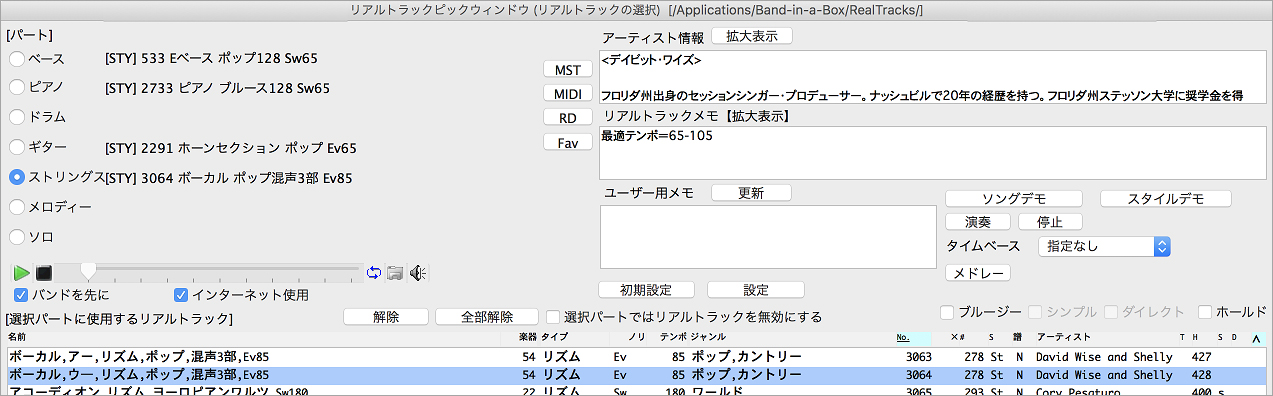1273x396 pixels.
Task: Toggle the インターネット使用 checkbox
Action: [x=181, y=295]
